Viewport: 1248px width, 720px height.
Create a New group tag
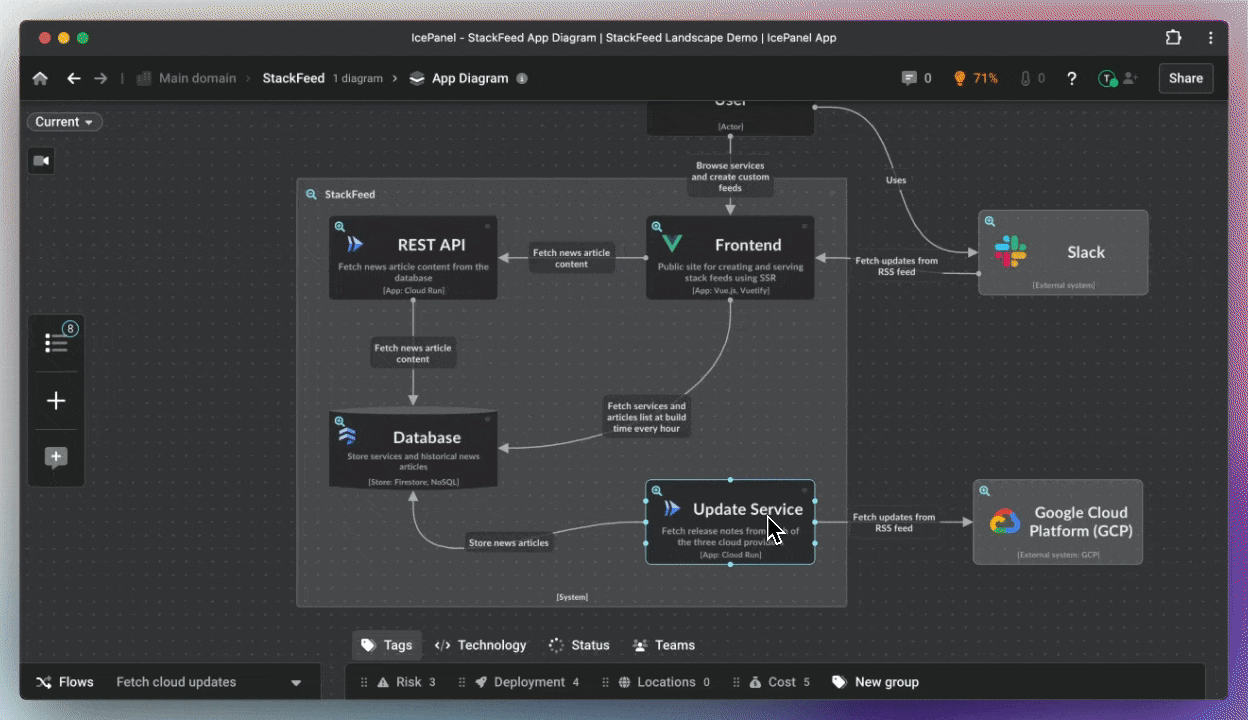[x=875, y=682]
